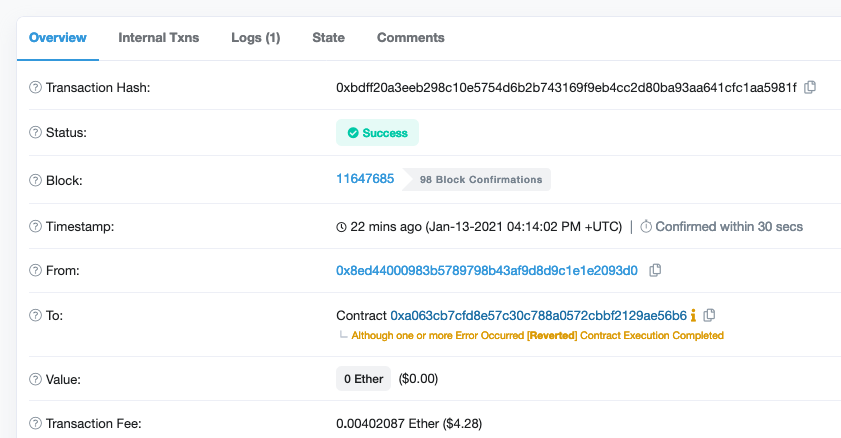Screen dimensions: 841x438
Task: Copy the To contract address icon
Action: point(709,315)
